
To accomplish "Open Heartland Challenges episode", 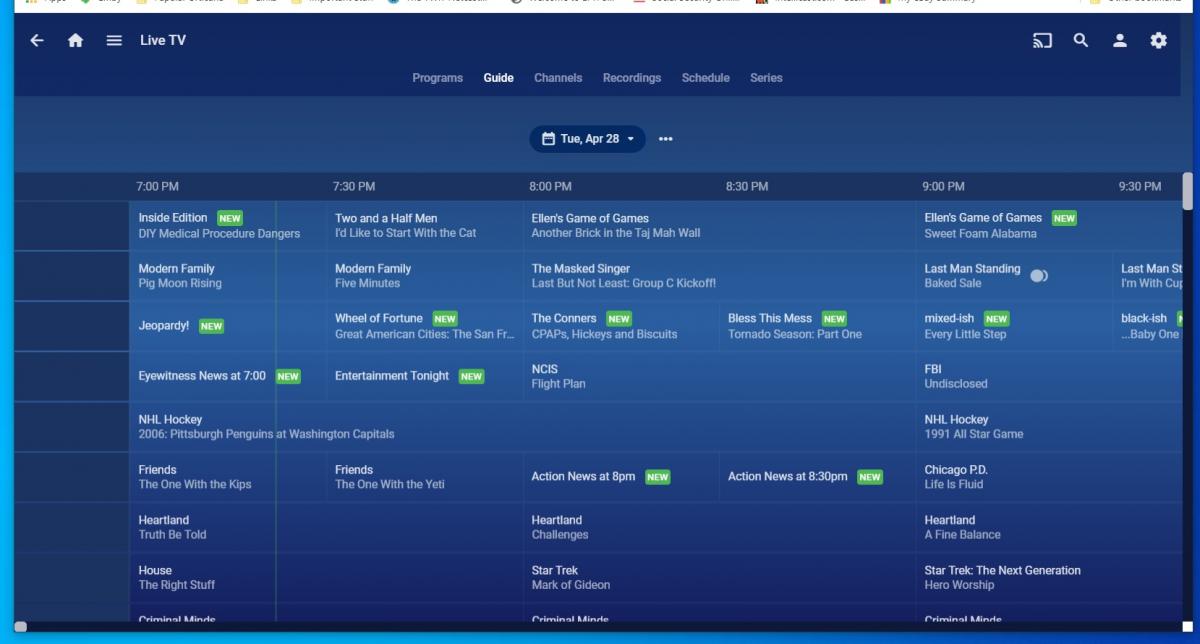I will pos(719,527).
